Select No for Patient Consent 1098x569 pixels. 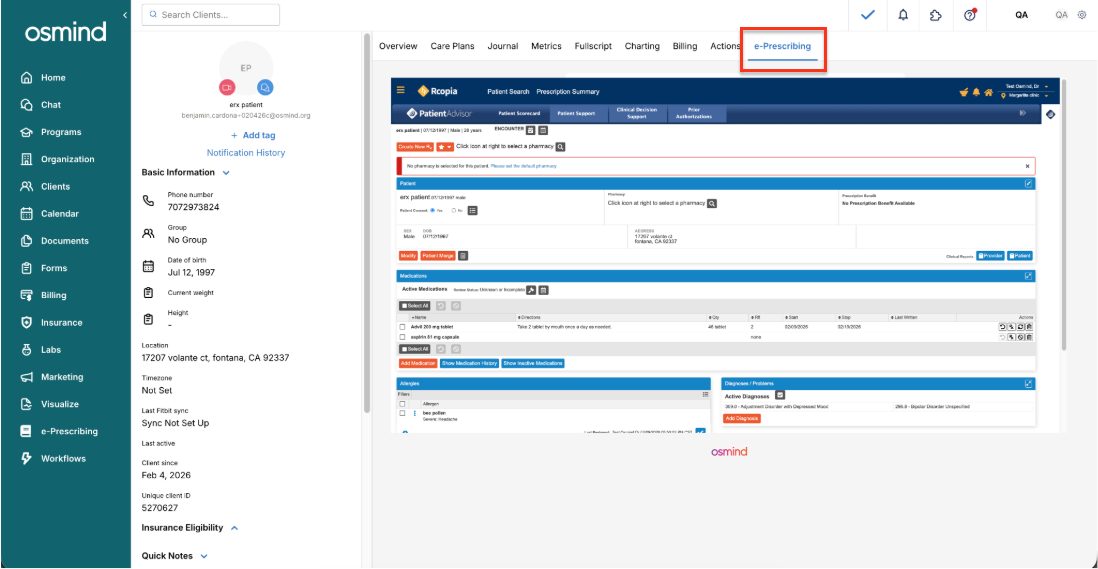[454, 211]
